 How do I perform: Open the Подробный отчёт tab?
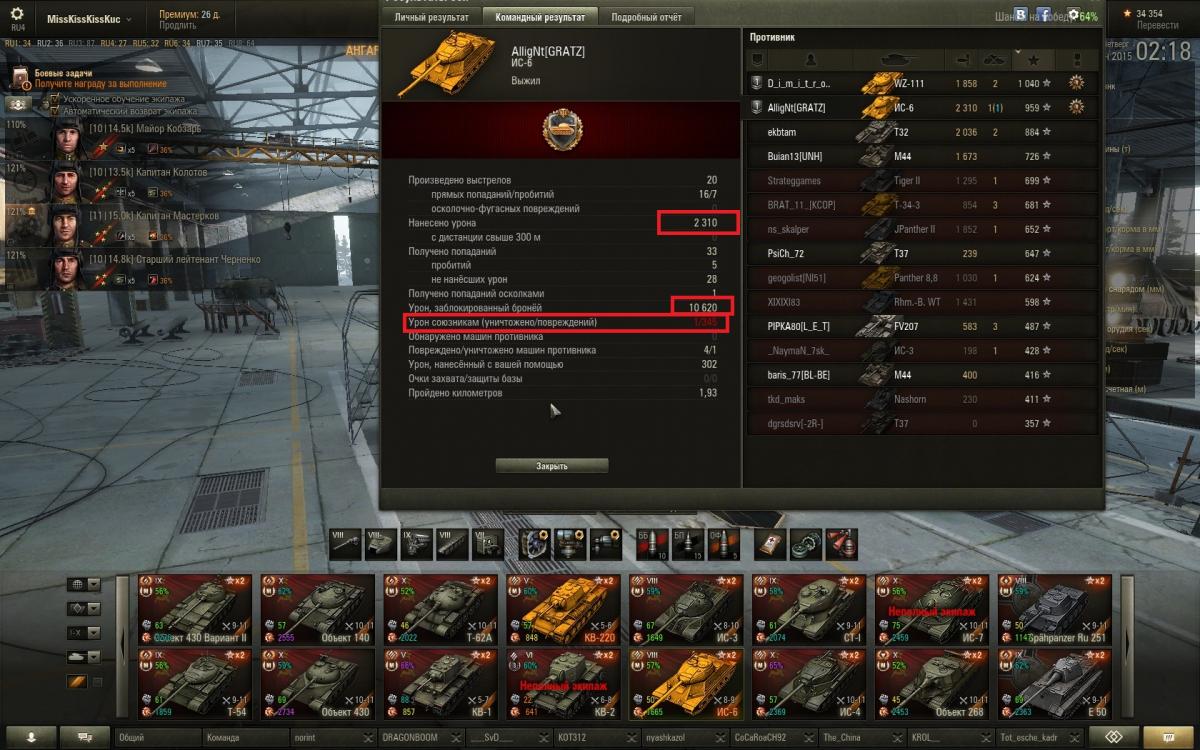646,17
